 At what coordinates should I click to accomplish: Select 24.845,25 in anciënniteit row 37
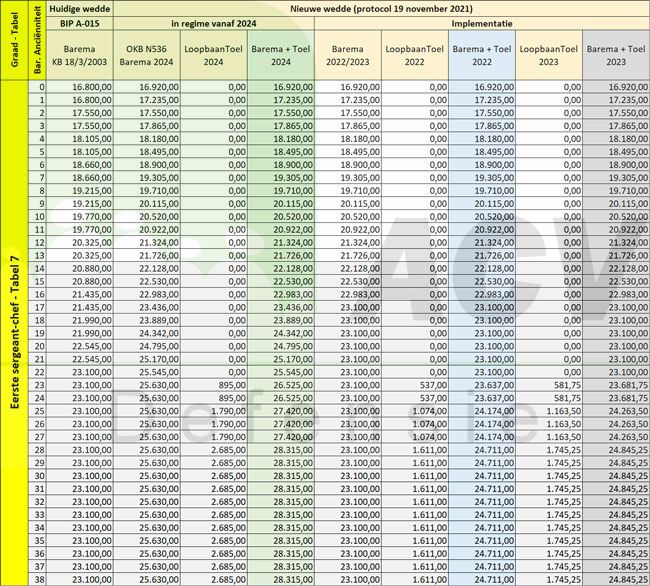pyautogui.click(x=616, y=567)
